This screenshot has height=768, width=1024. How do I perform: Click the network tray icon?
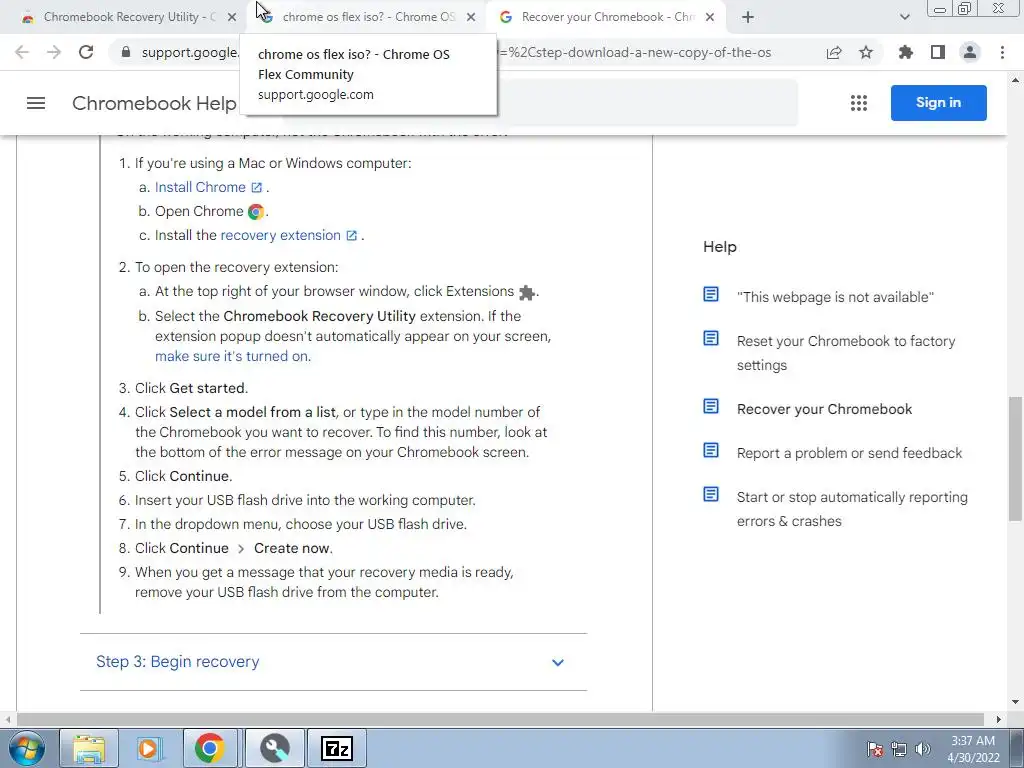click(x=899, y=749)
